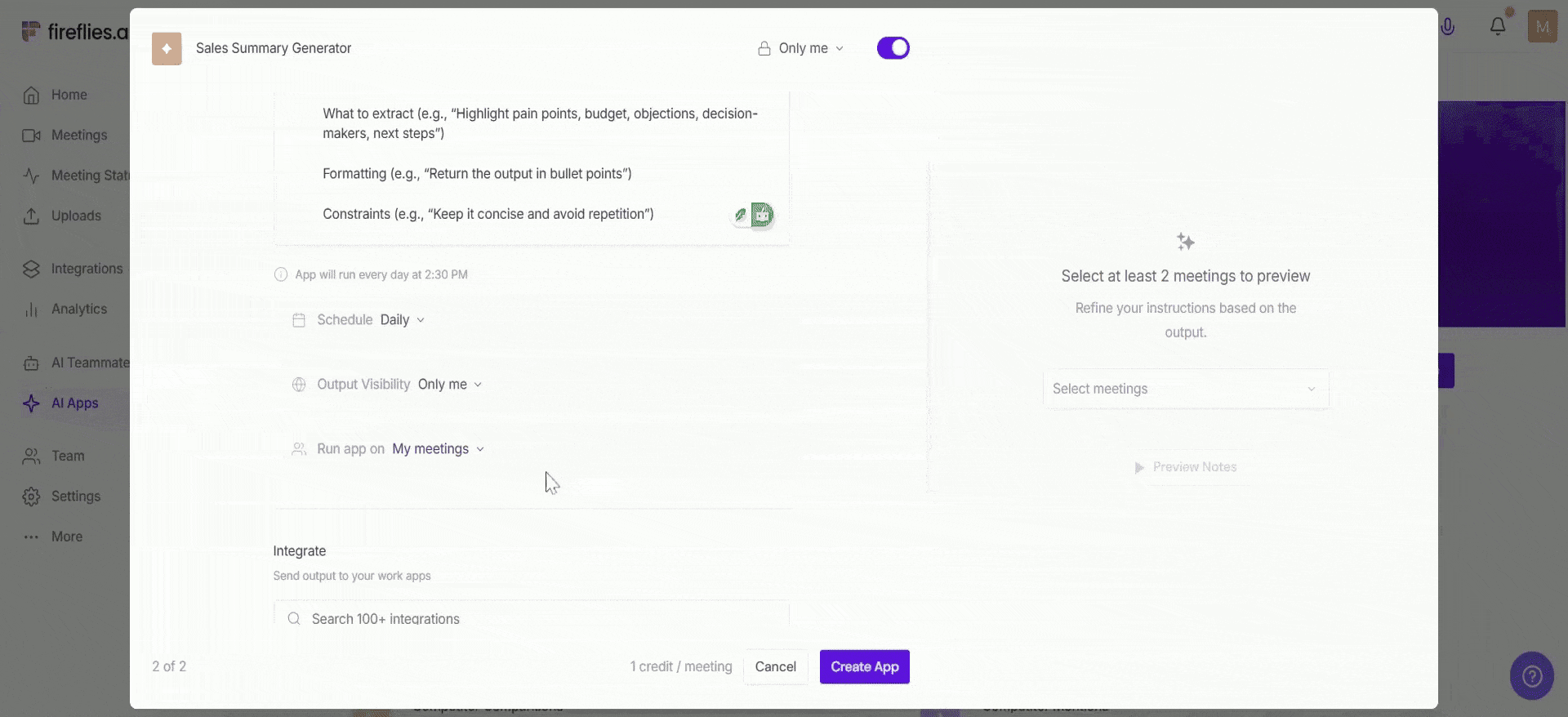Click the AI Apps sparkle icon in sidebar
This screenshot has width=1568, height=717.
point(31,403)
